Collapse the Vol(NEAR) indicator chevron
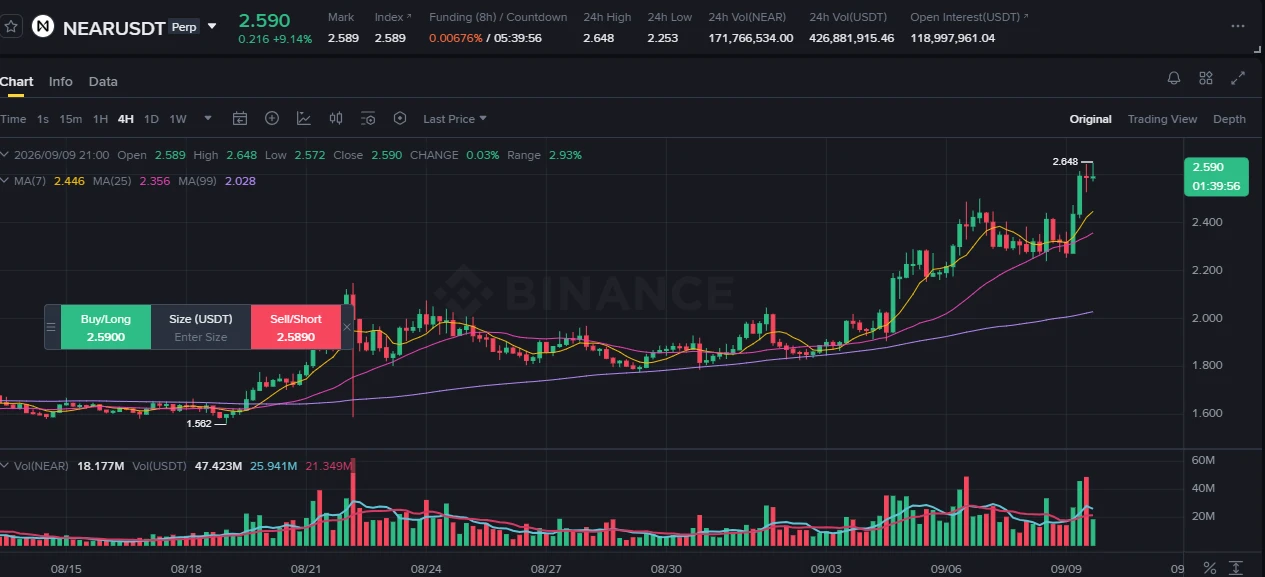 tap(4, 466)
